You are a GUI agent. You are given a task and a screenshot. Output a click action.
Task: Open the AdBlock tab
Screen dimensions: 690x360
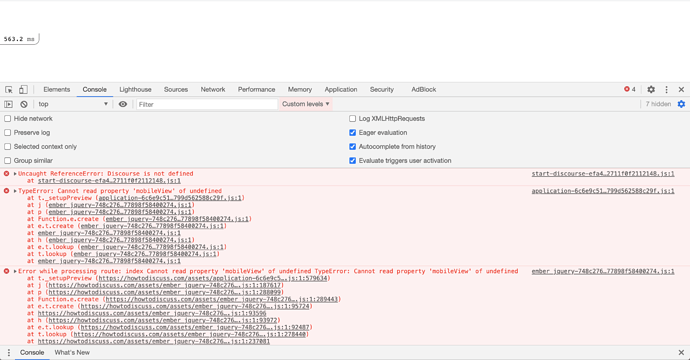click(x=424, y=89)
